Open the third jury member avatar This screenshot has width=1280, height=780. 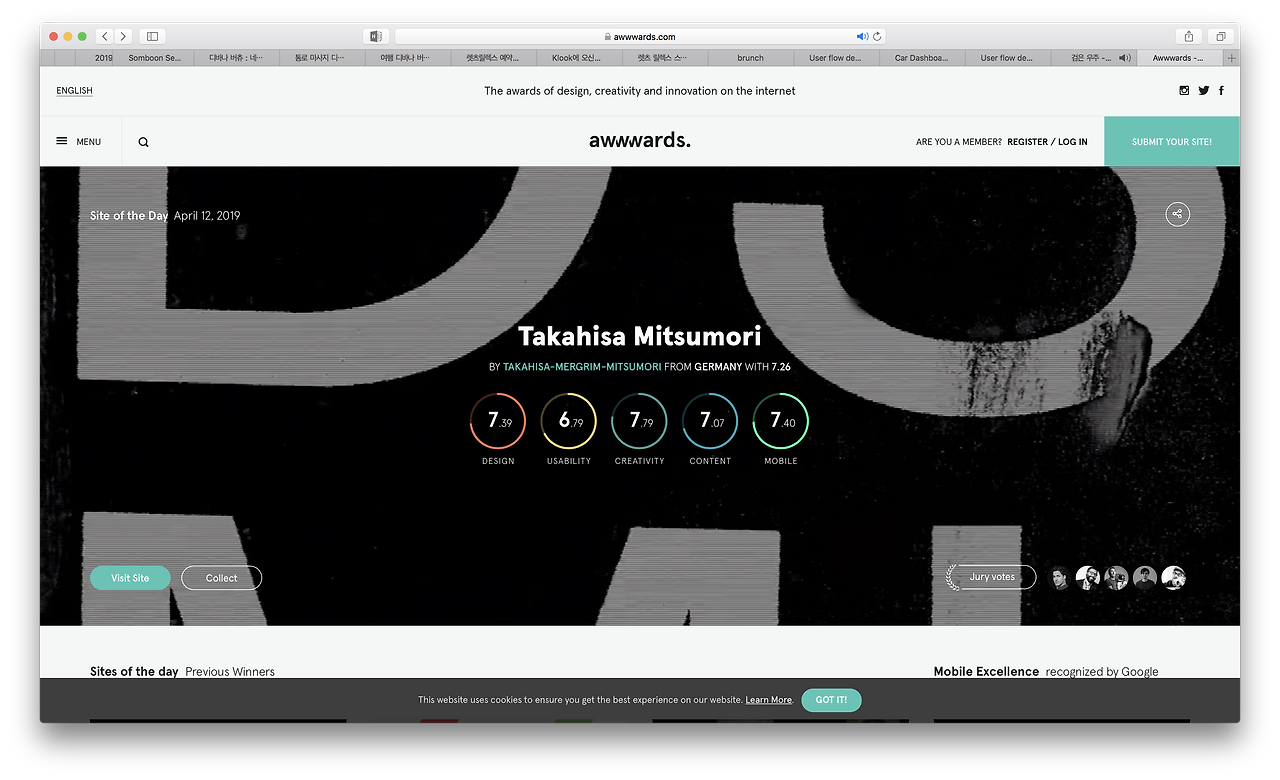click(1116, 577)
